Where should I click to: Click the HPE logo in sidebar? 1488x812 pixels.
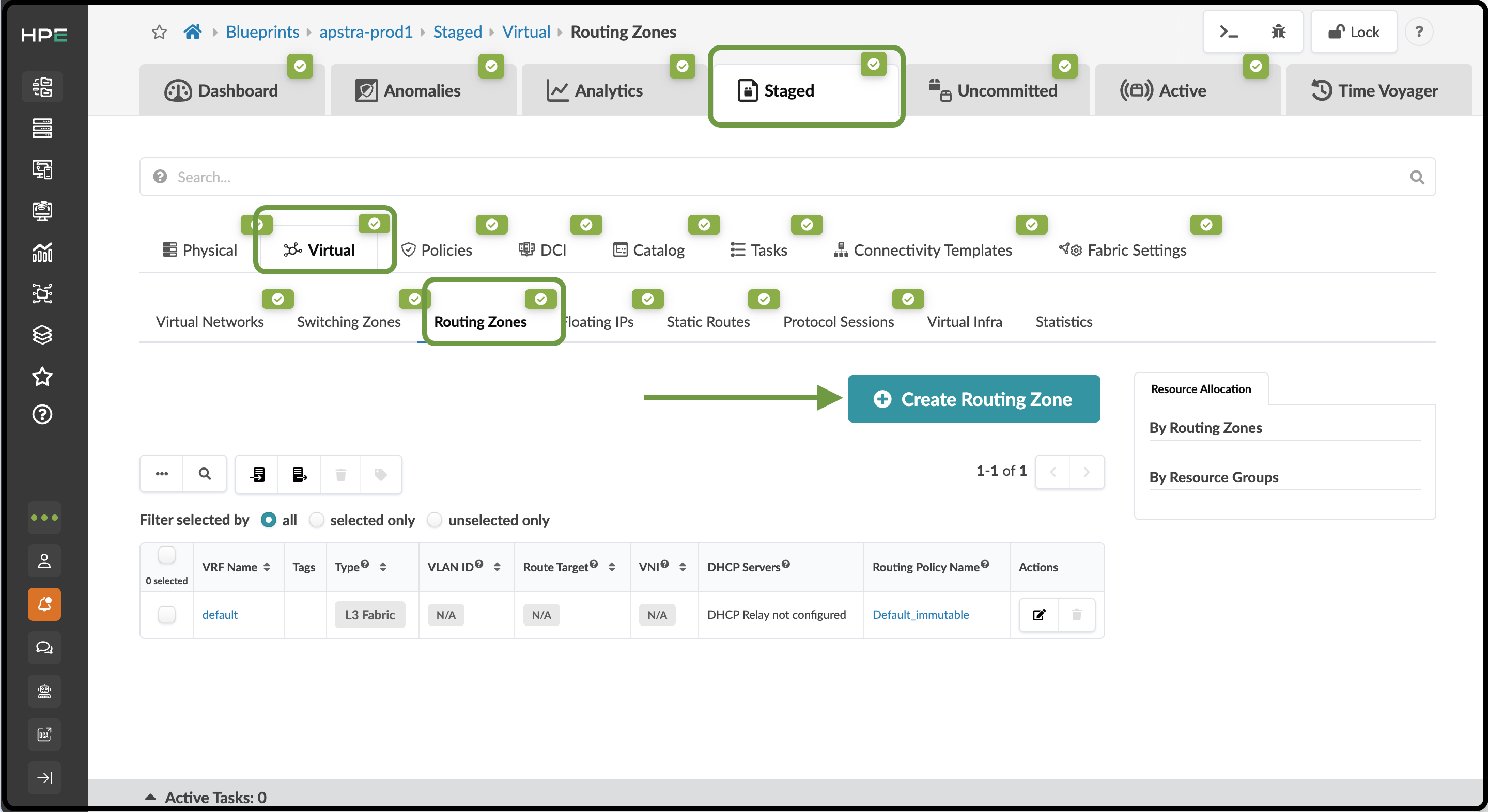[44, 35]
